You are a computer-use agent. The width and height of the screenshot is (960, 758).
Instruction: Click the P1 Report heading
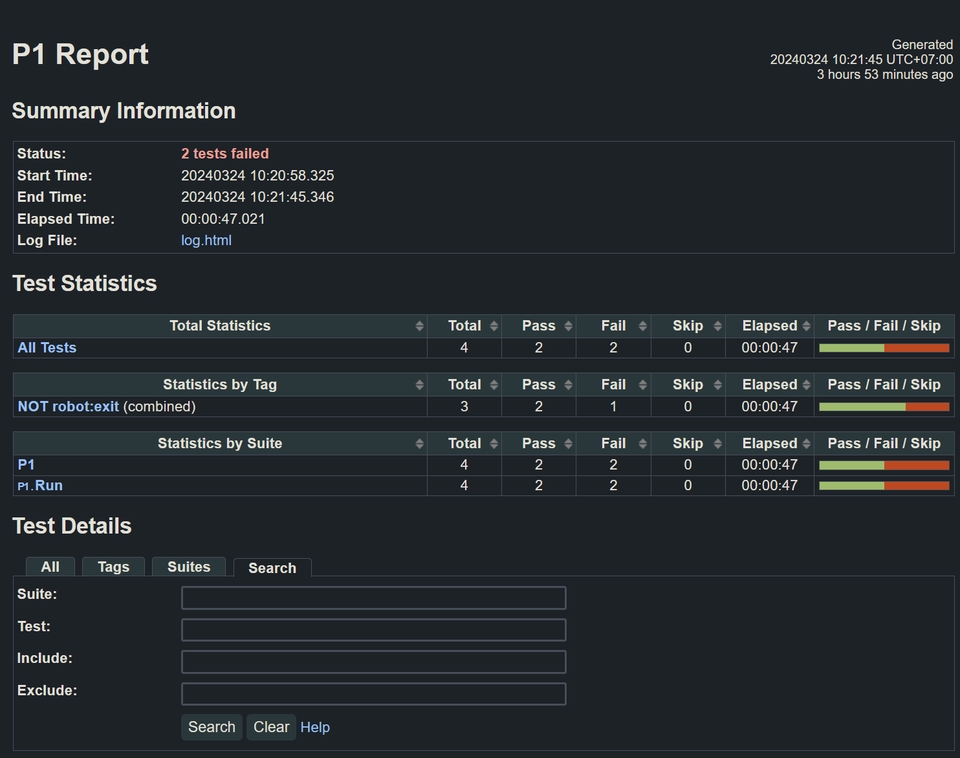pos(80,54)
